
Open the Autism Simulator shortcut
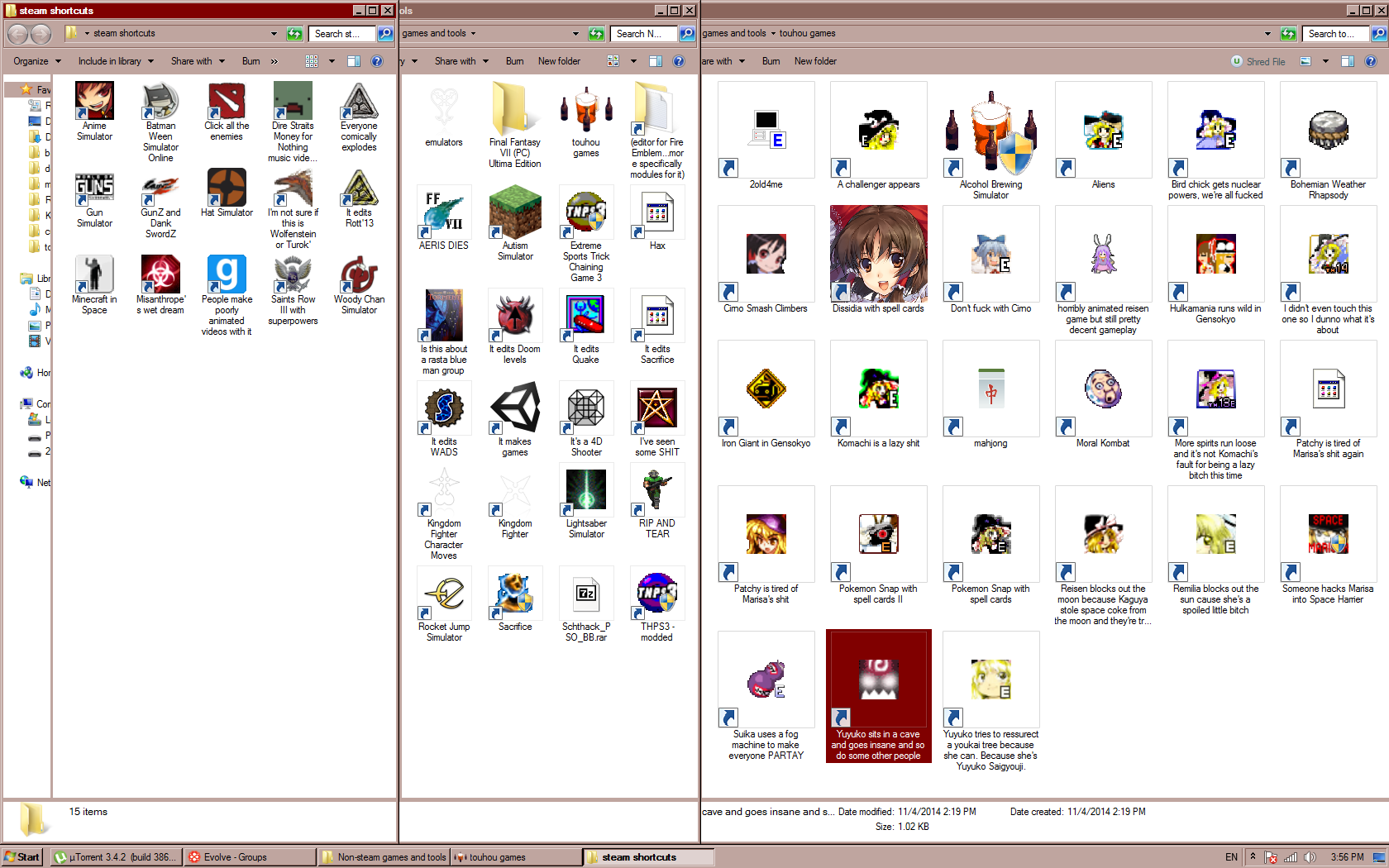(515, 223)
